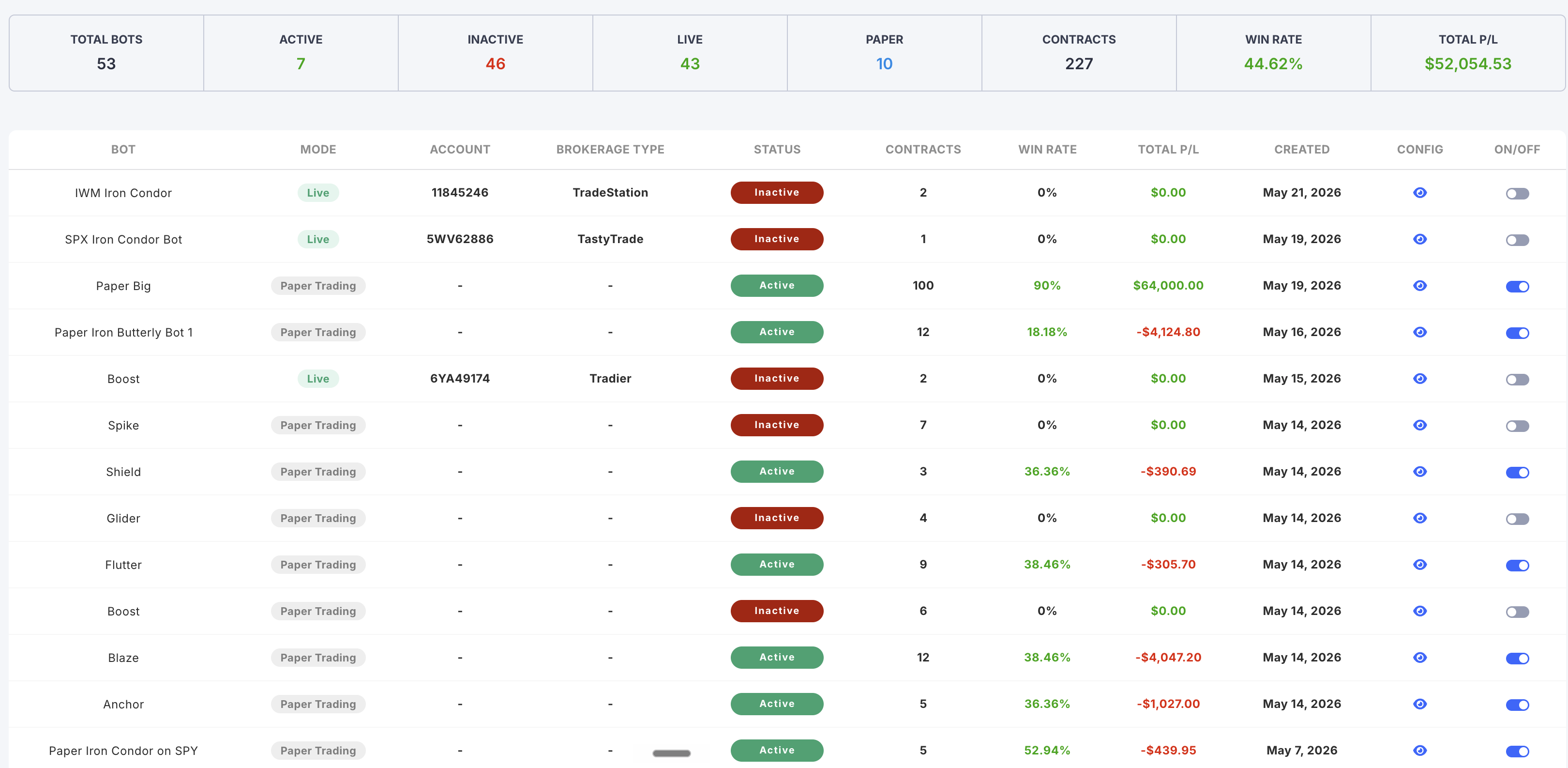
Task: Click the TOTAL P/L summary card $52,054.53
Action: point(1467,53)
